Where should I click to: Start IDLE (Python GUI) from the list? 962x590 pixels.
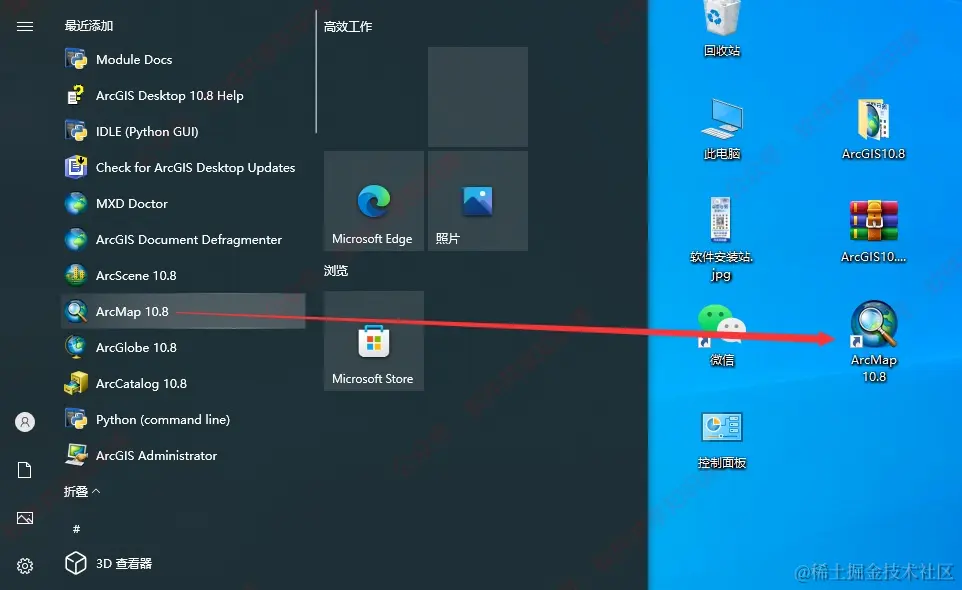183,131
